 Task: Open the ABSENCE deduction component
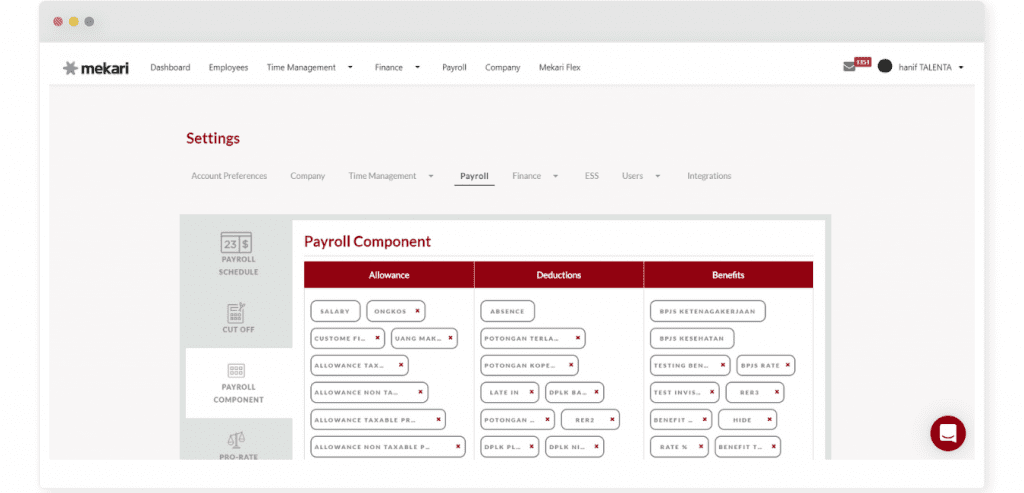tap(507, 311)
